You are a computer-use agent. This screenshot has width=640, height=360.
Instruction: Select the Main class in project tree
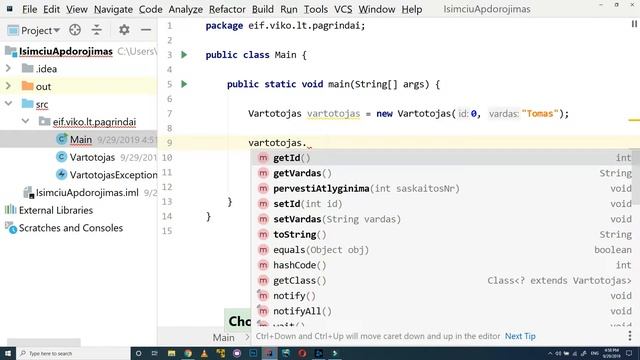pyautogui.click(x=81, y=140)
